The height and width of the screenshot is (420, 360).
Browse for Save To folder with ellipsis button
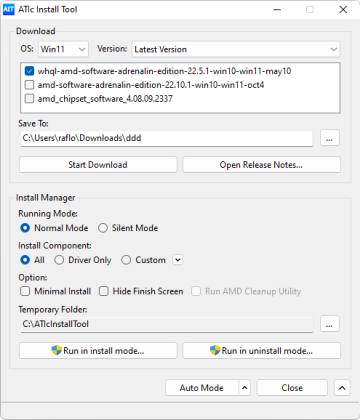(329, 138)
